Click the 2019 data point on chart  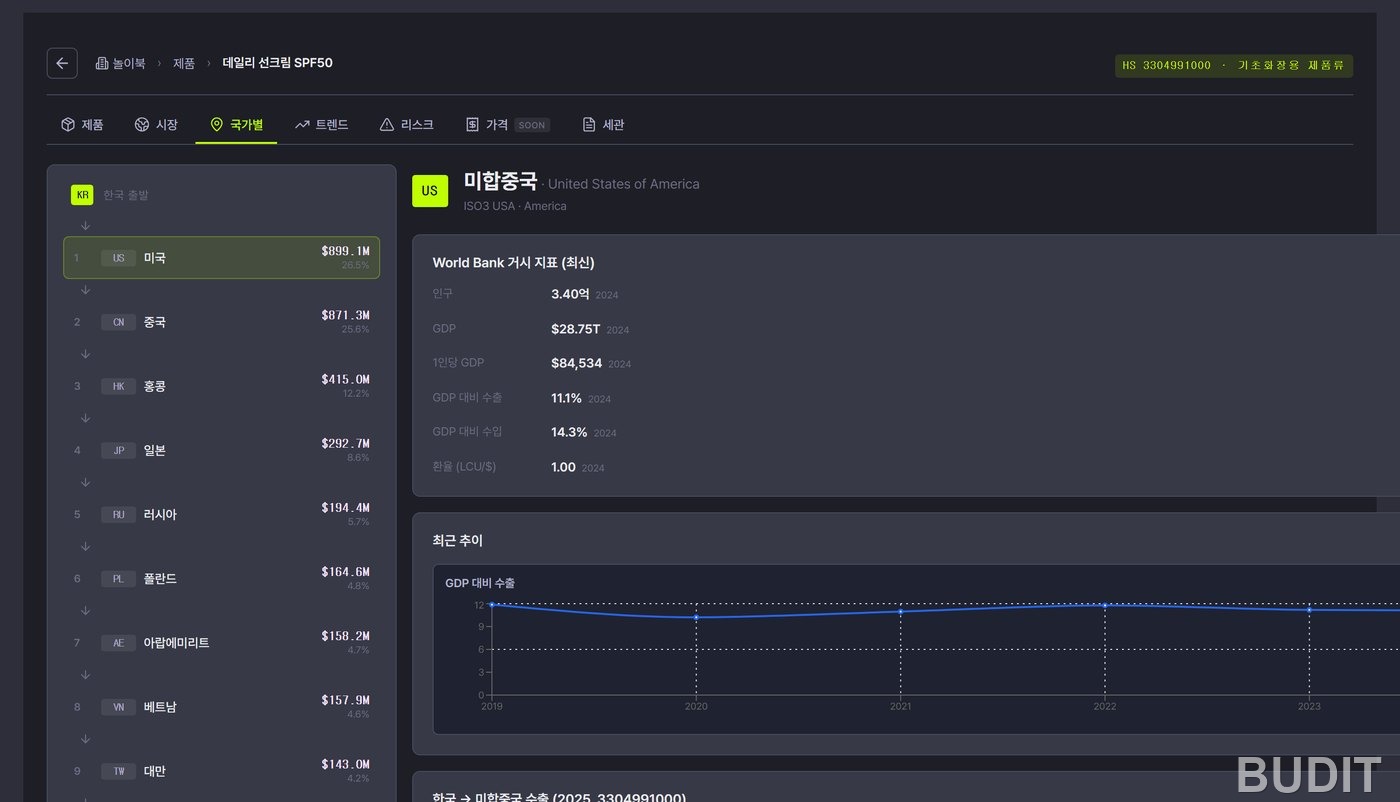tap(492, 604)
